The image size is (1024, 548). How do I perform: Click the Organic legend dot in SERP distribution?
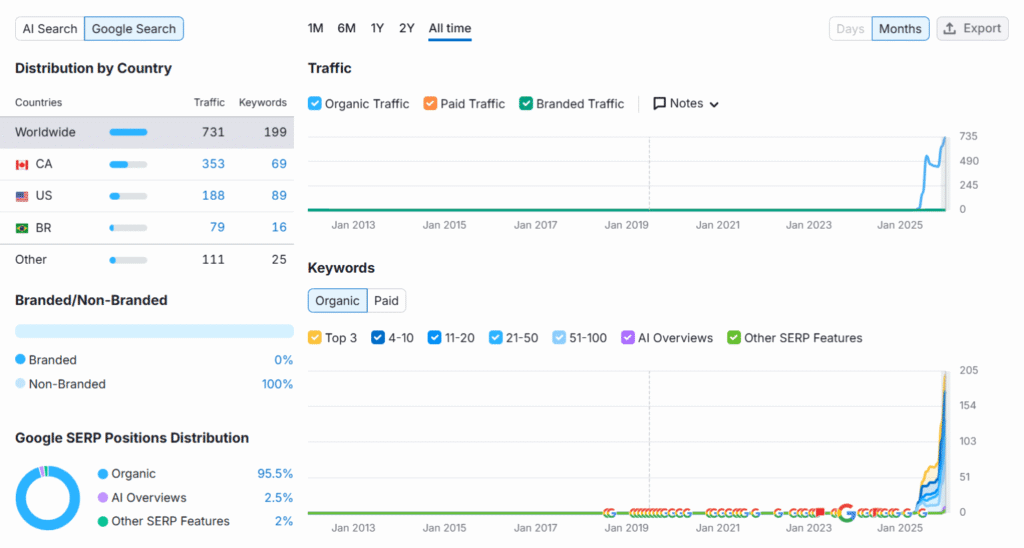[103, 474]
